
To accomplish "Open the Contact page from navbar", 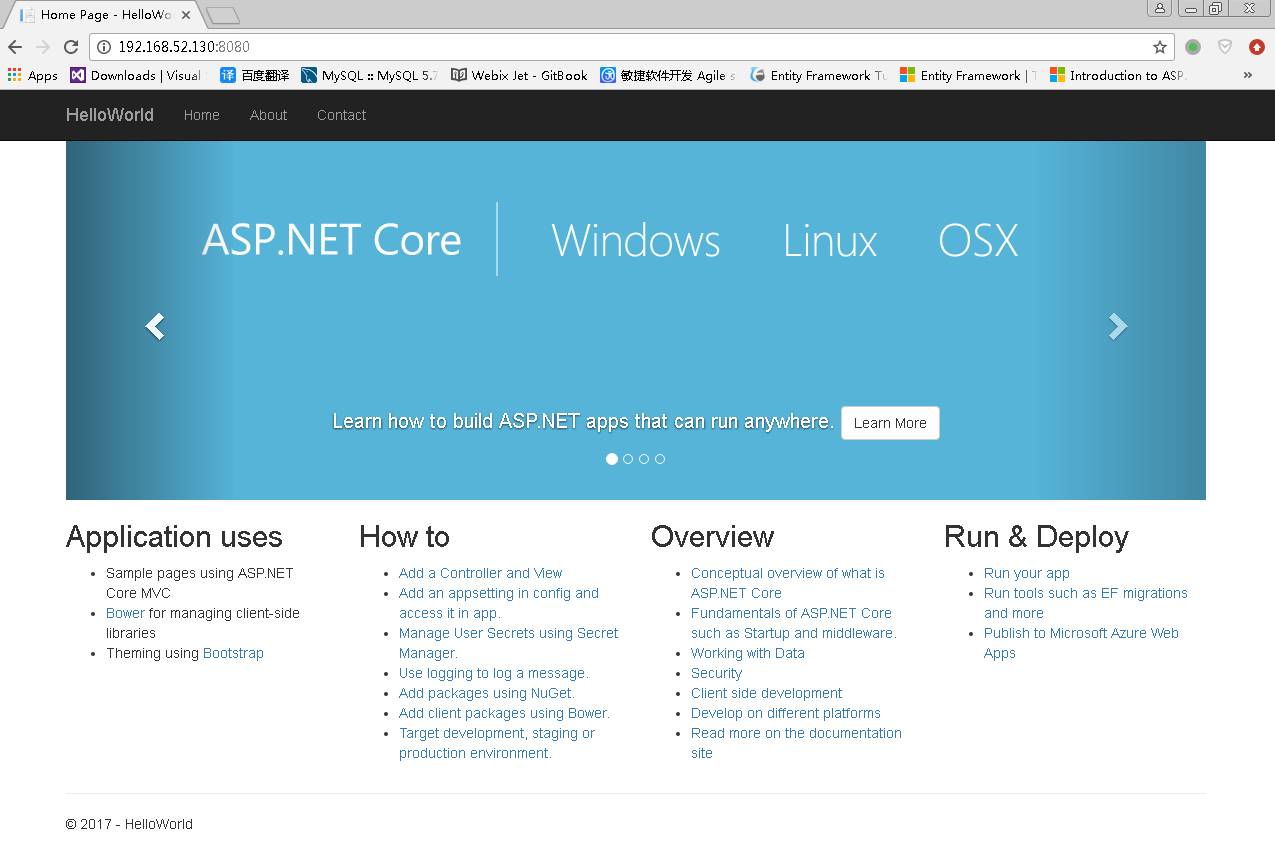I will click(x=341, y=115).
